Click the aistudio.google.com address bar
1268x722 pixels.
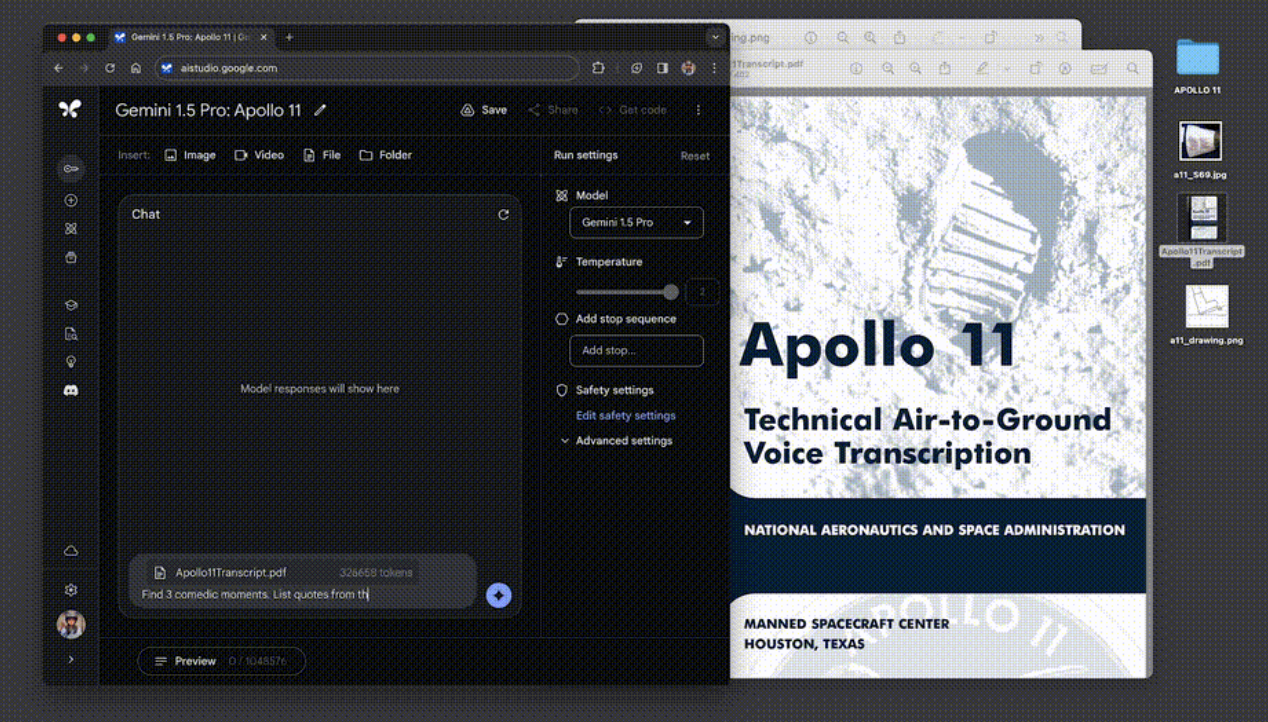tap(367, 68)
